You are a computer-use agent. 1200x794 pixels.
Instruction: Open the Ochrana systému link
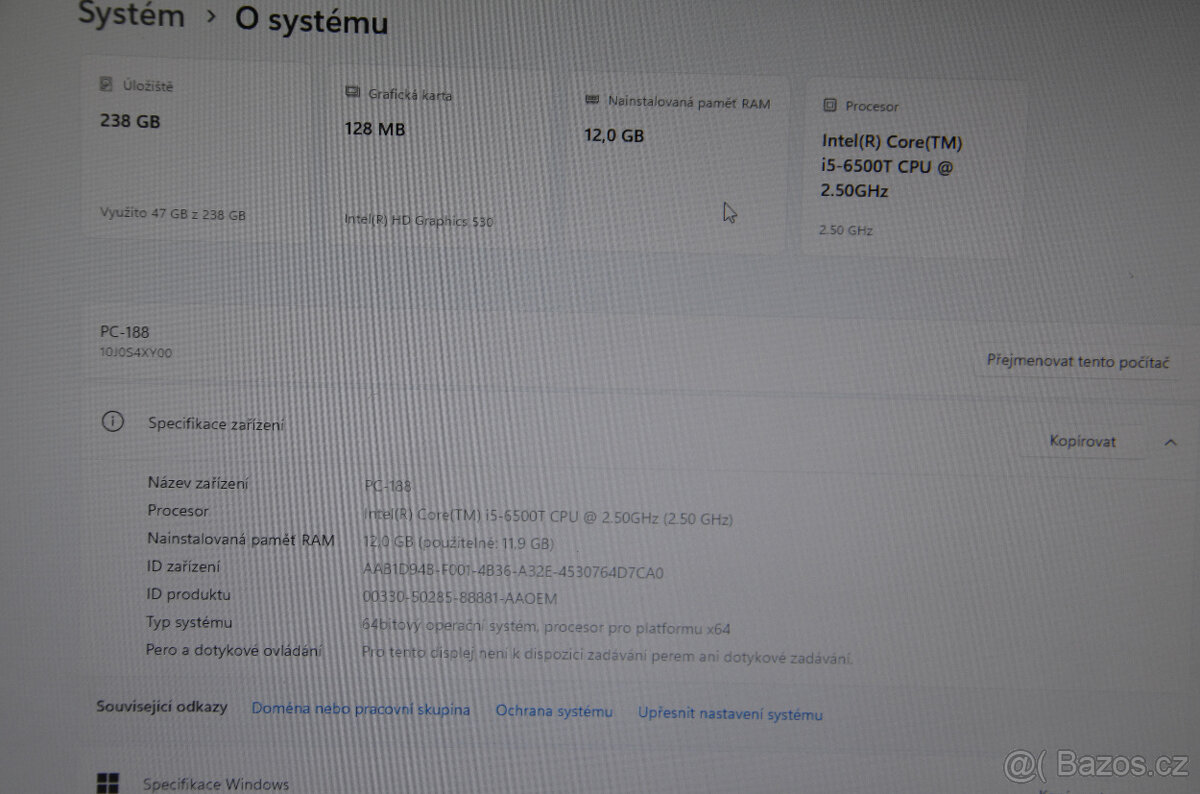554,712
